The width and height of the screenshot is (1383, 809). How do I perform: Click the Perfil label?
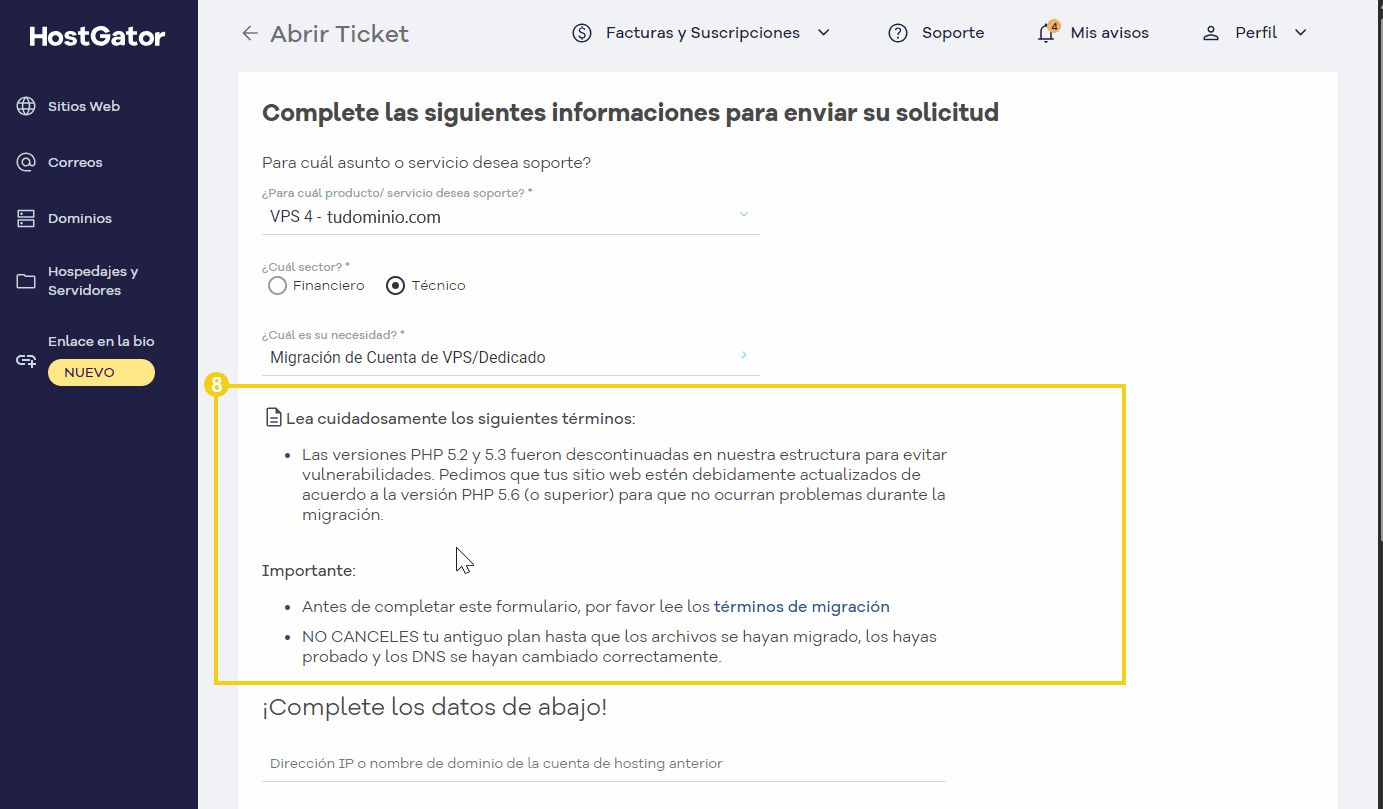pos(1256,33)
